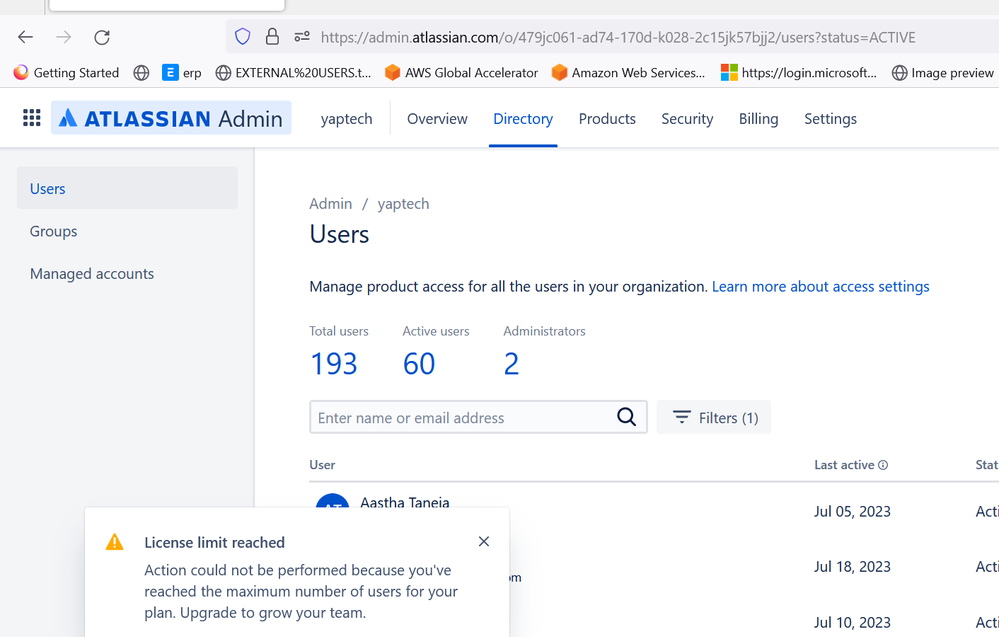Screen dimensions: 999x637
Task: Open user Aastha Taneja
Action: point(405,502)
